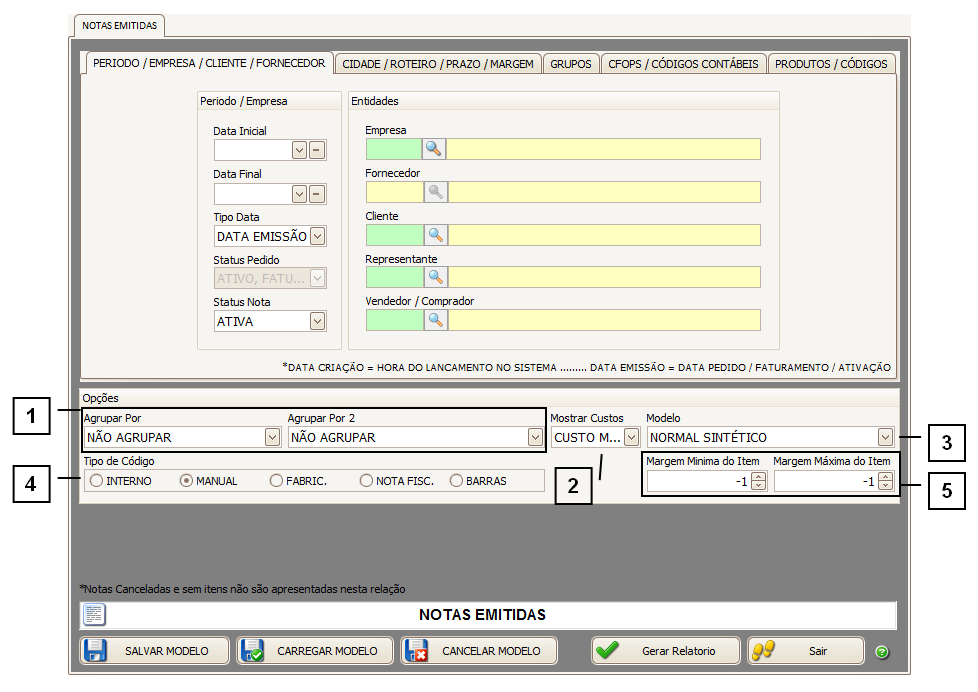Click Vendedor / Comprador search magnifier icon

click(434, 320)
